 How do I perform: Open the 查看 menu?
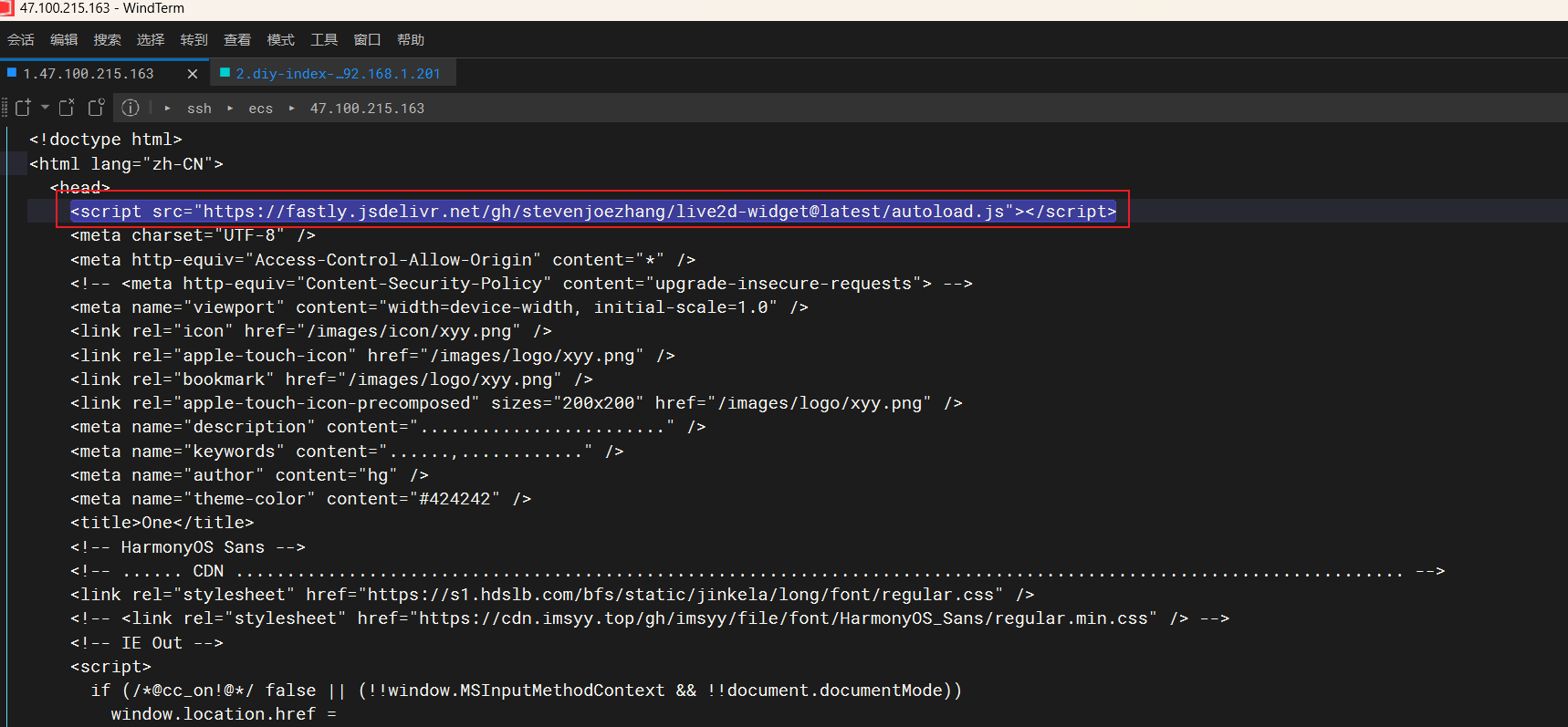pyautogui.click(x=237, y=40)
